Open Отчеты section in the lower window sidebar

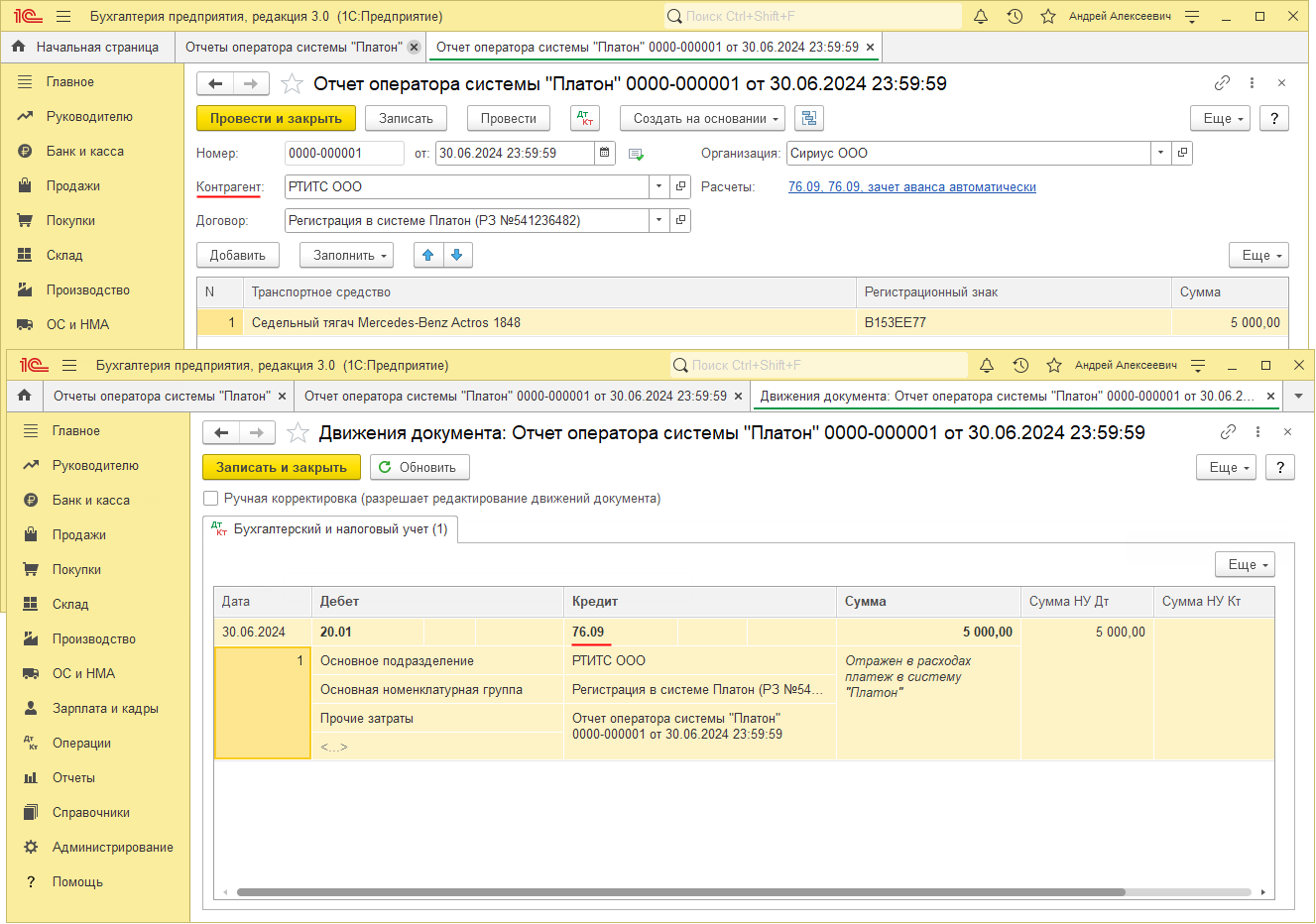coord(73,777)
